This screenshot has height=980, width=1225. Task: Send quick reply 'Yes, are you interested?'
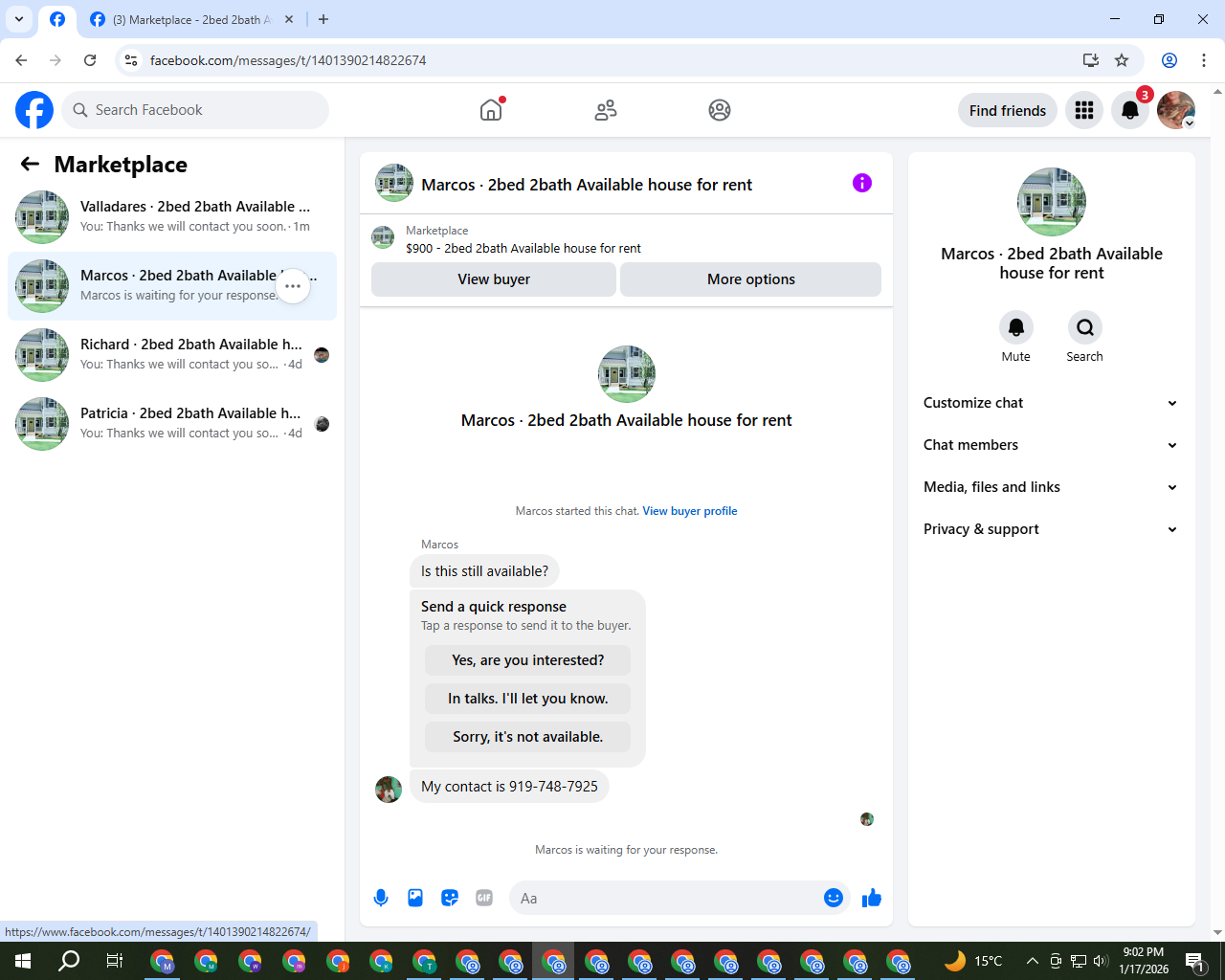(x=528, y=660)
